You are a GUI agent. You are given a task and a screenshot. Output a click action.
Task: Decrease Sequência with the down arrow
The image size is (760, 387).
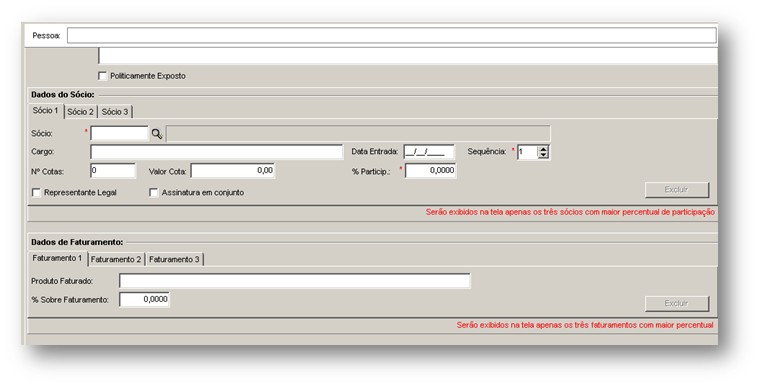543,155
